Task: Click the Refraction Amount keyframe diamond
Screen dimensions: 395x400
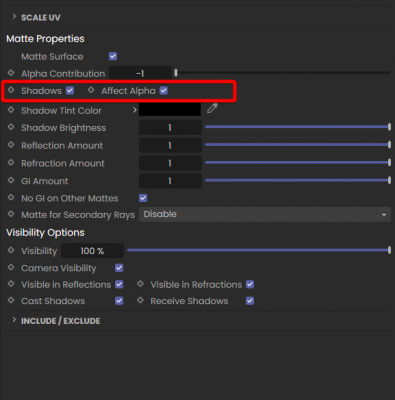Action: (x=11, y=162)
